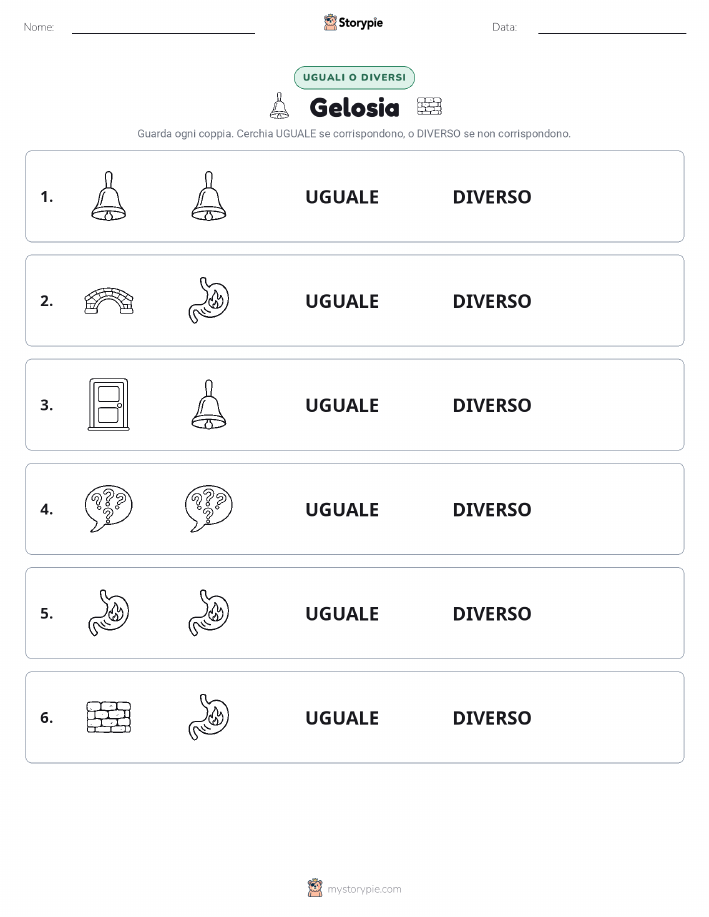Click the bell icon in row 3

[x=209, y=405]
